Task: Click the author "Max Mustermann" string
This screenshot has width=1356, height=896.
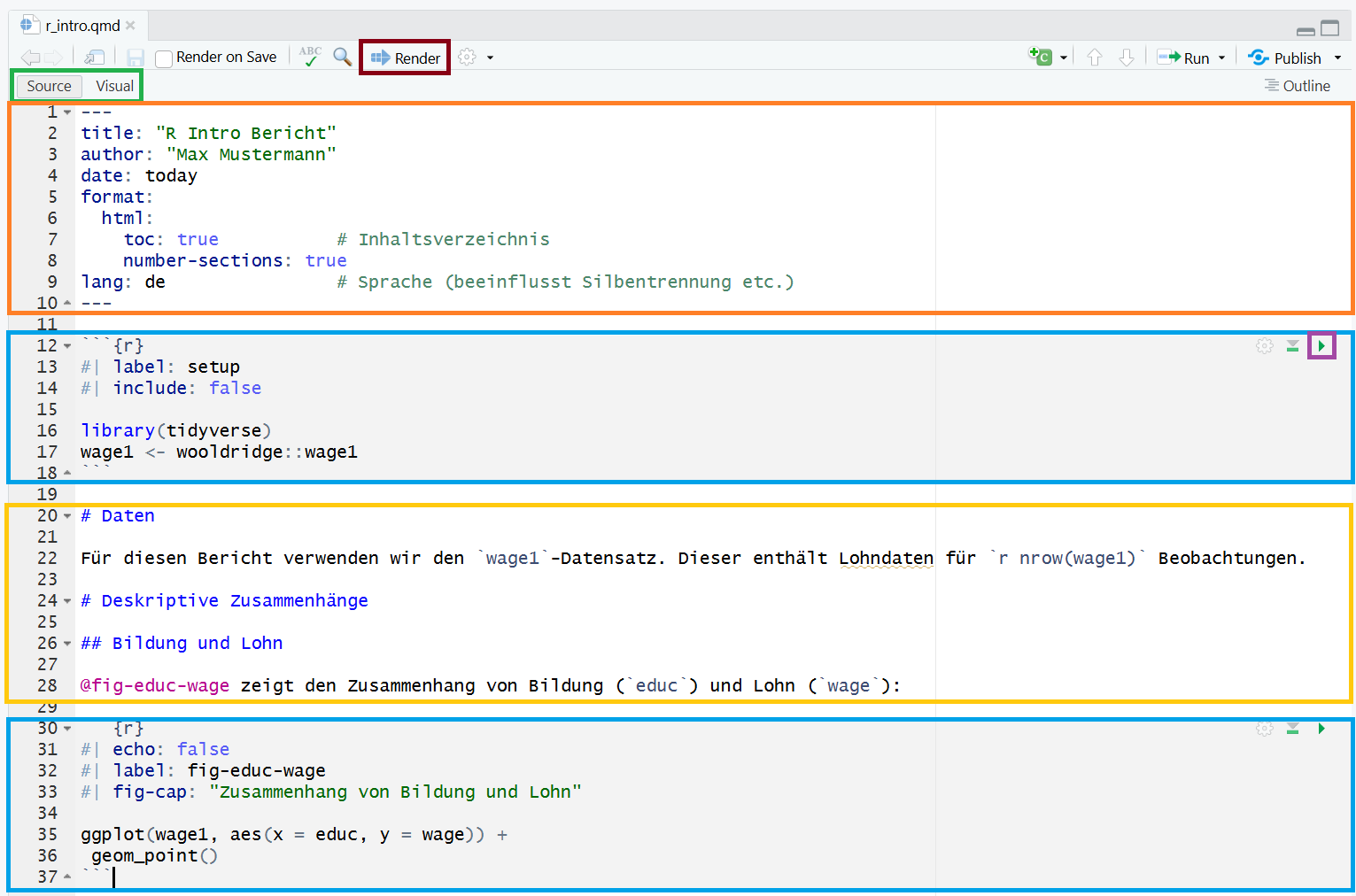Action: 252,154
